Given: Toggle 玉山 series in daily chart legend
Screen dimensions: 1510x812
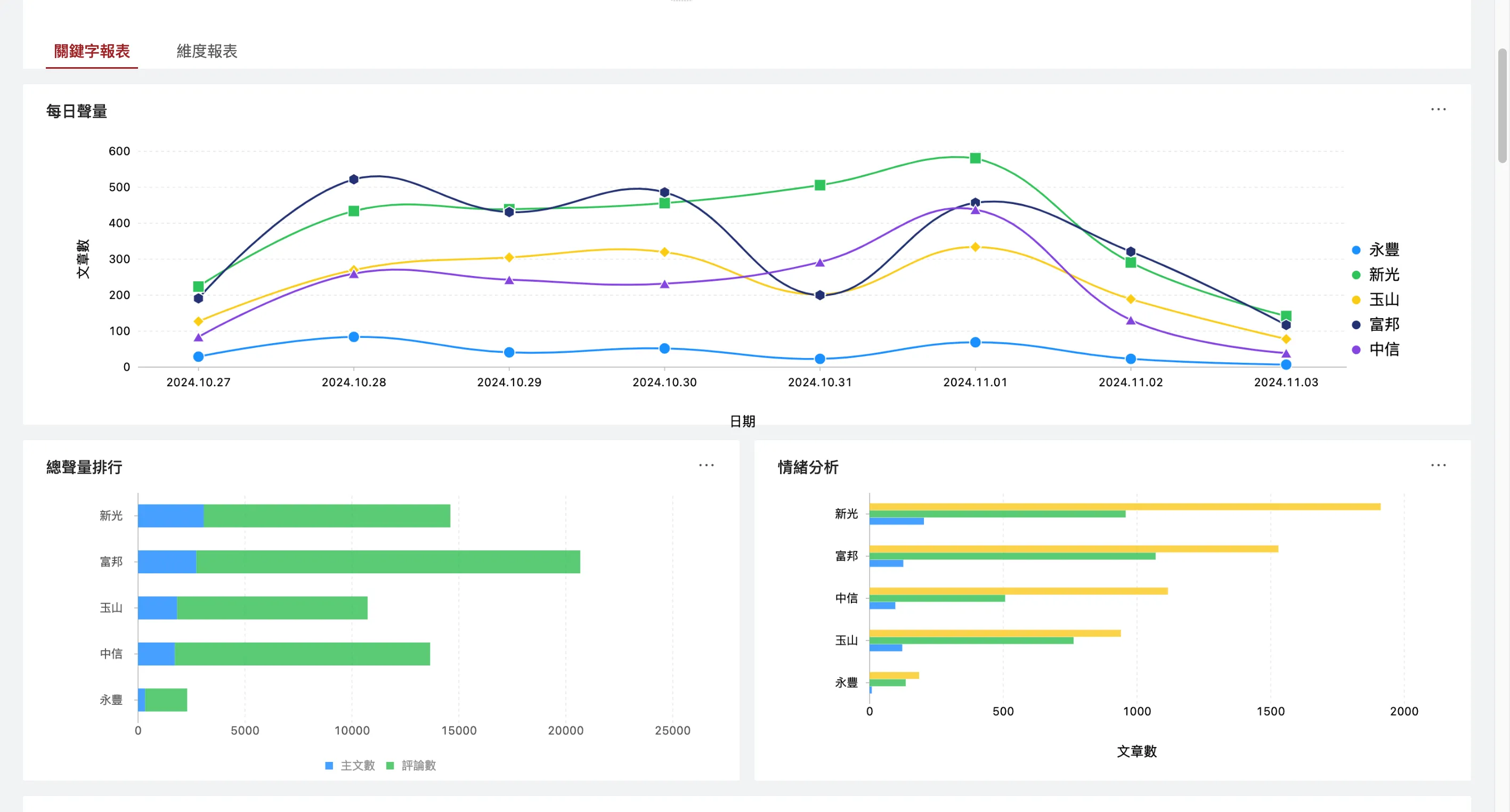Looking at the screenshot, I should 1375,299.
